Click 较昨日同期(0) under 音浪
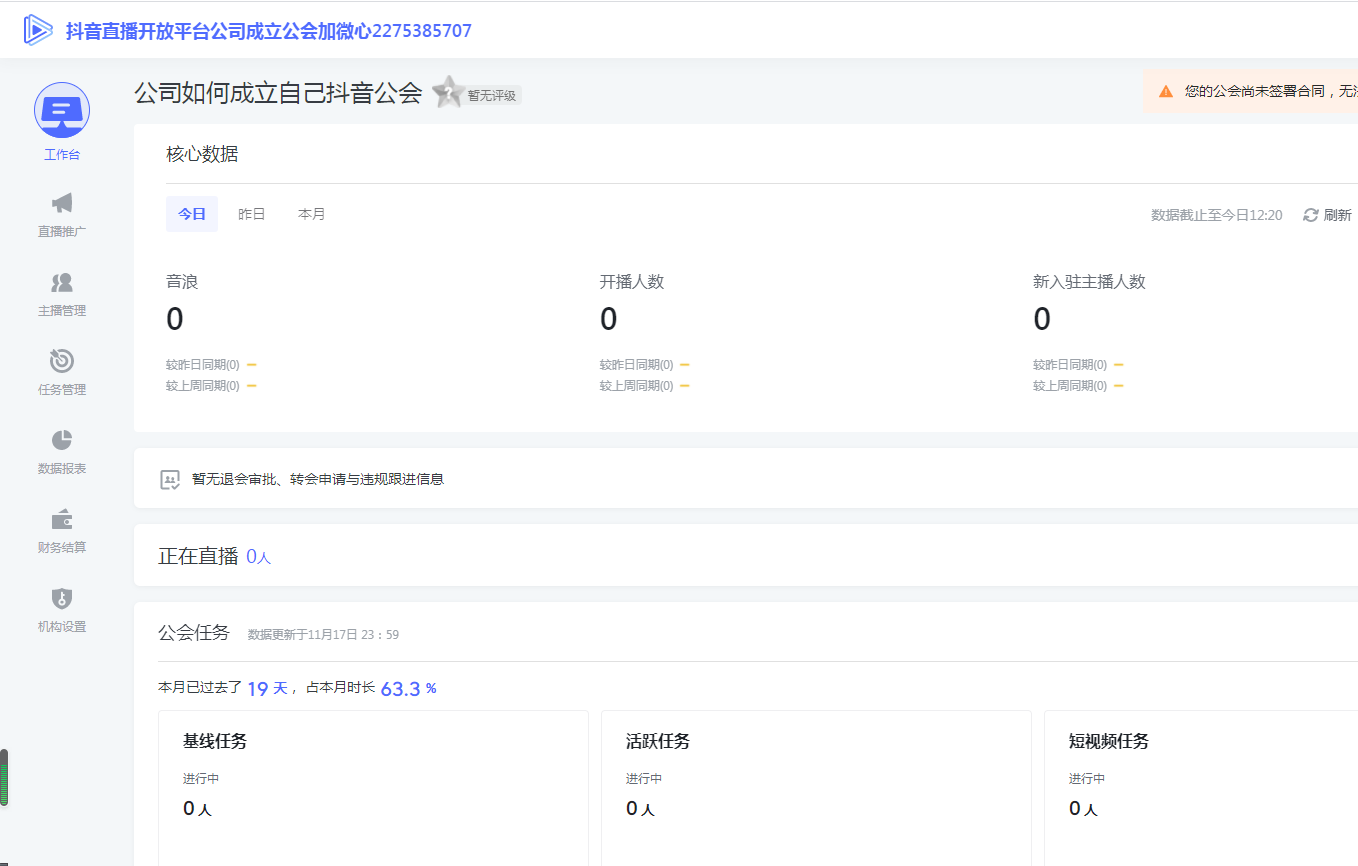 [x=203, y=365]
